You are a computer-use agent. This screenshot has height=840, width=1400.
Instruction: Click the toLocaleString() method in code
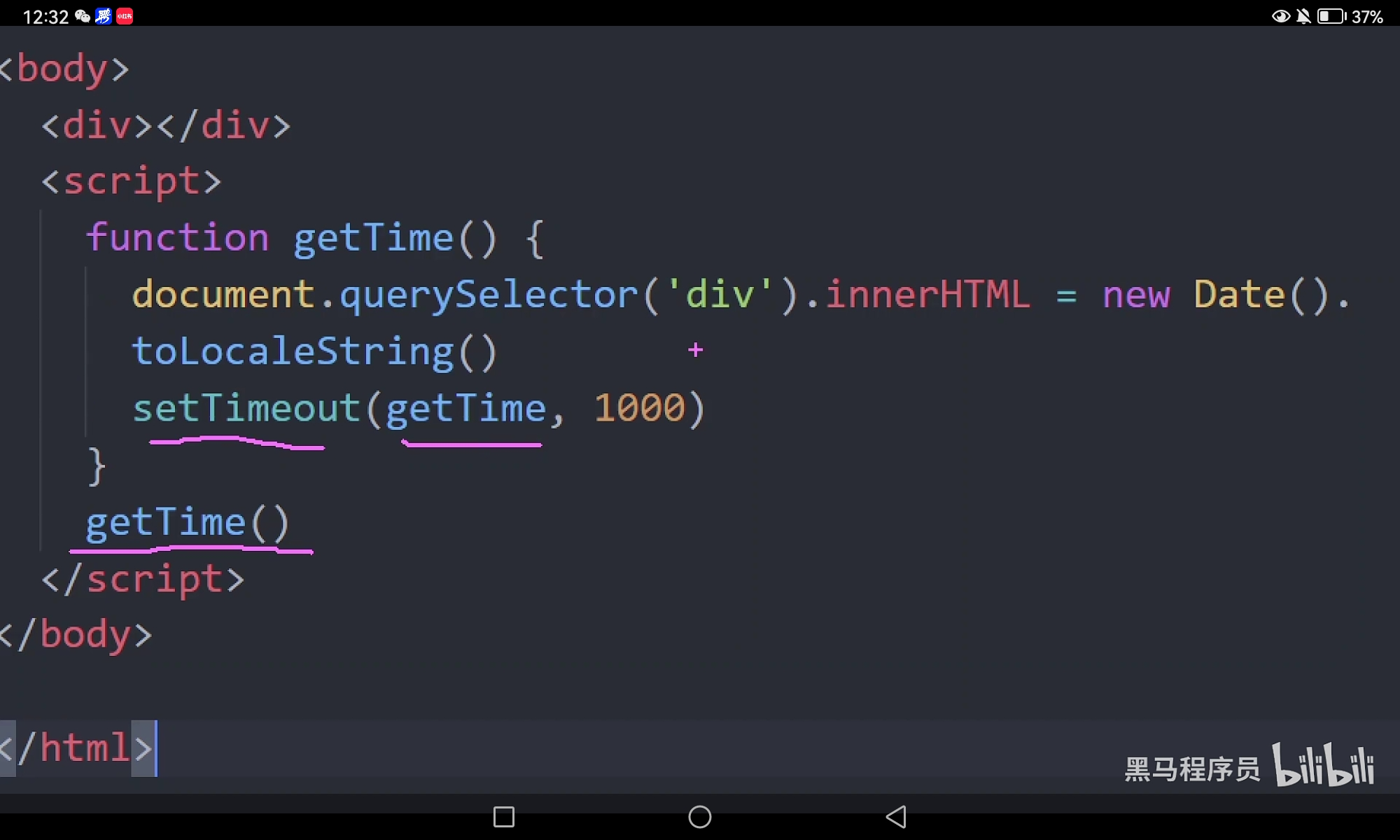[x=314, y=351]
